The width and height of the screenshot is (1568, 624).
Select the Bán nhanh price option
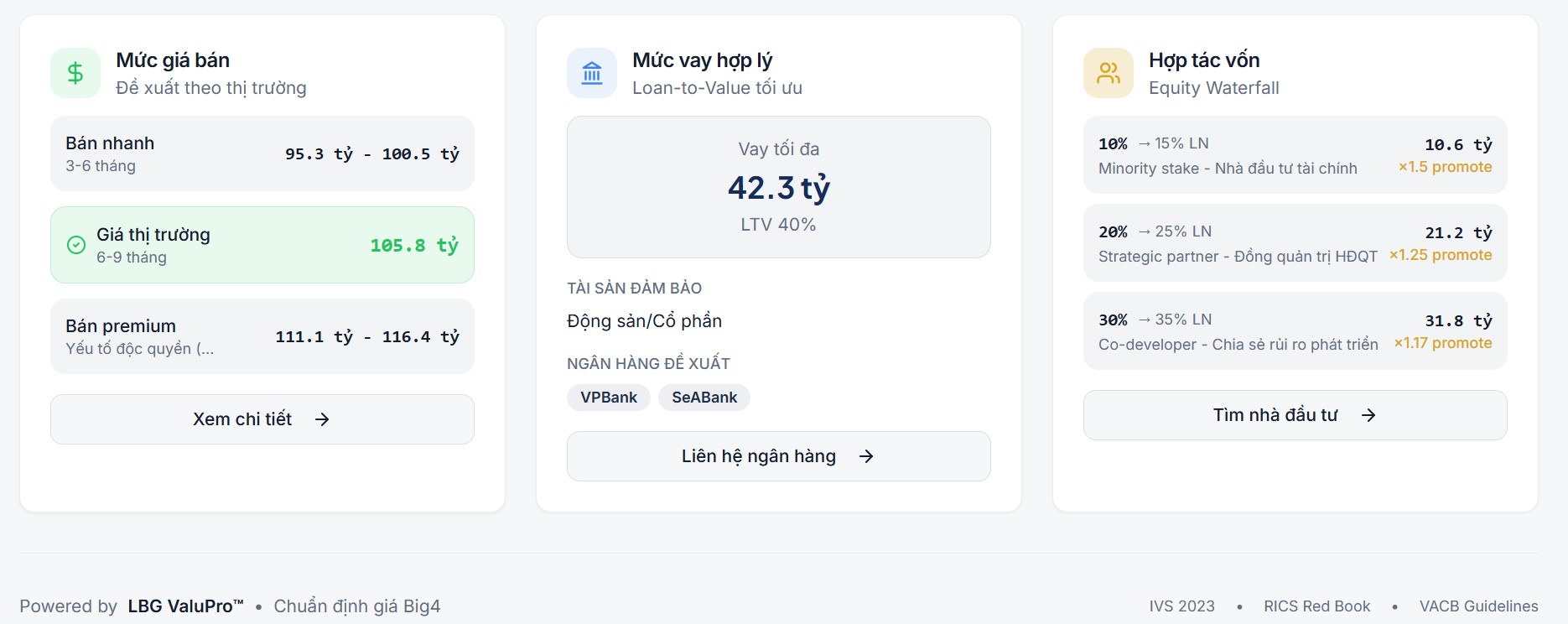pyautogui.click(x=262, y=153)
